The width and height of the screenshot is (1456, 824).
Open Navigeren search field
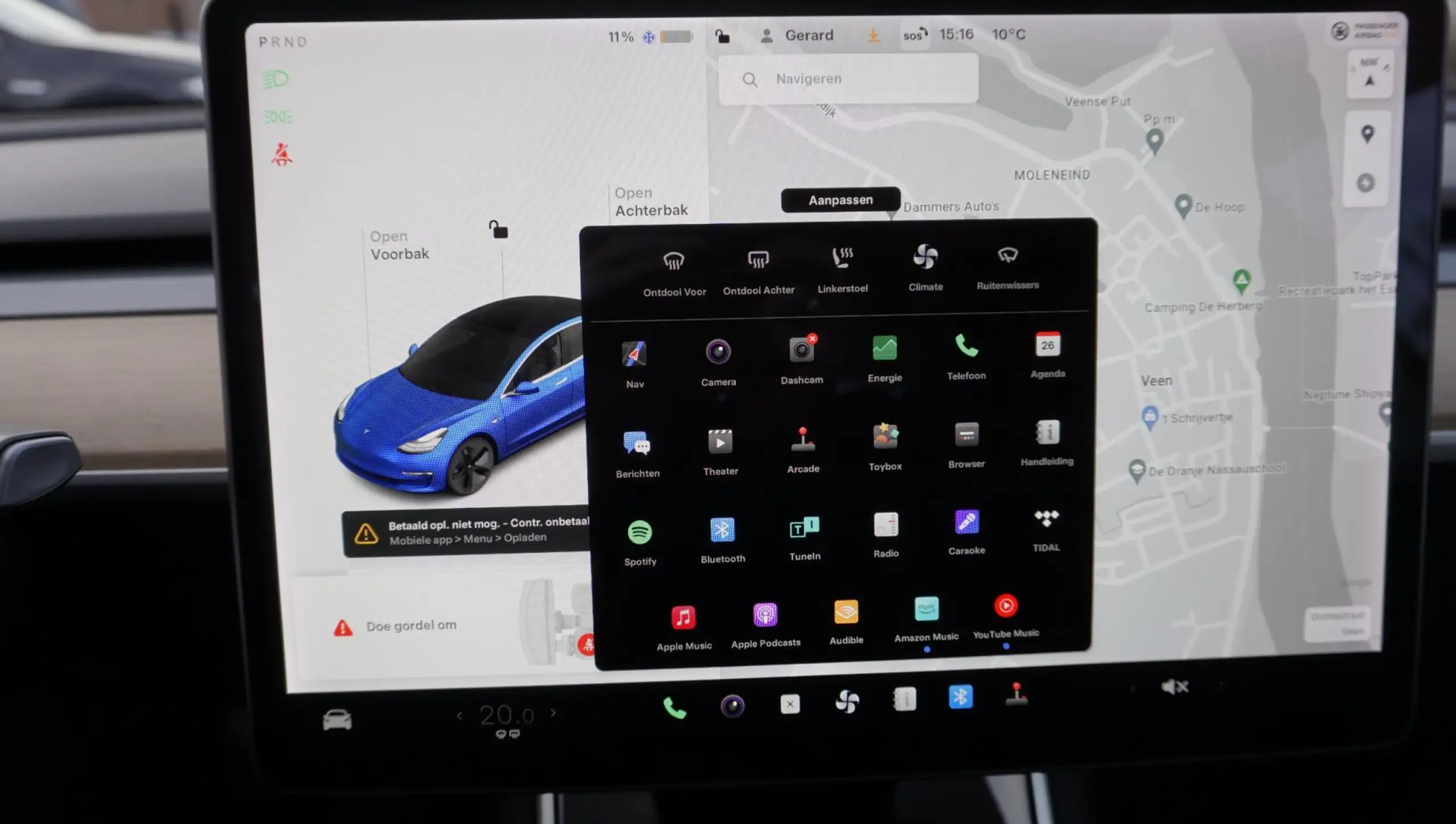pyautogui.click(x=847, y=78)
